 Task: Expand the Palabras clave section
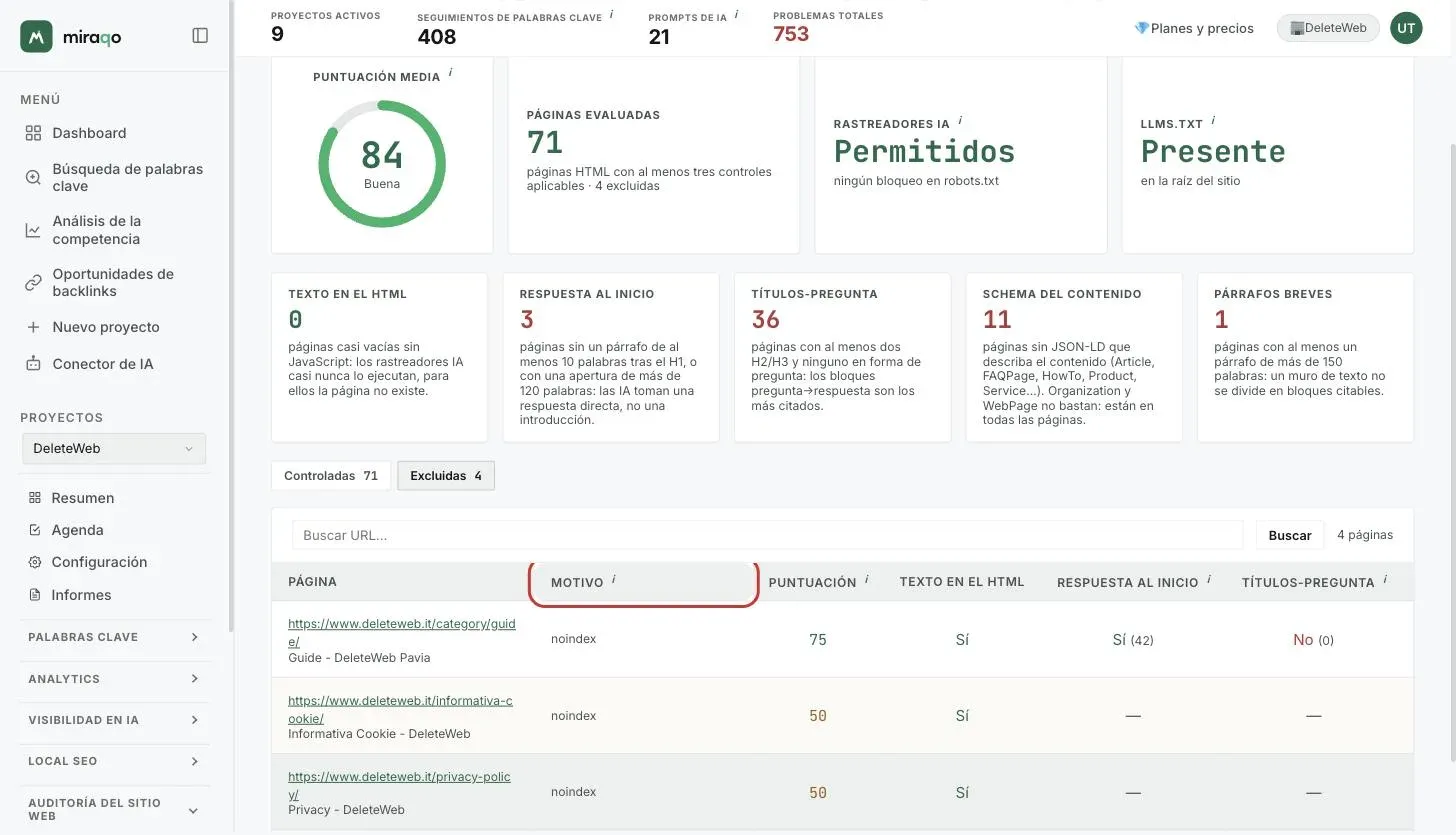pos(114,637)
